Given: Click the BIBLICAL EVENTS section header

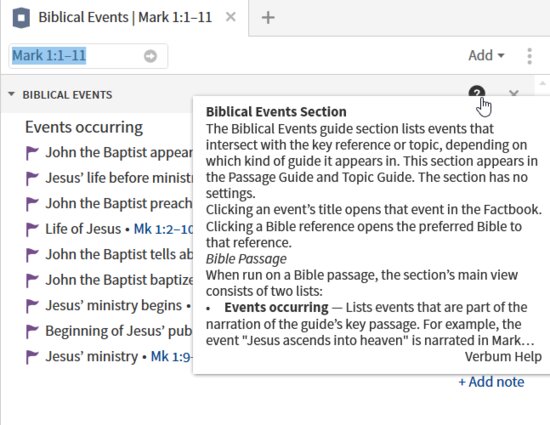Looking at the screenshot, I should [x=67, y=95].
